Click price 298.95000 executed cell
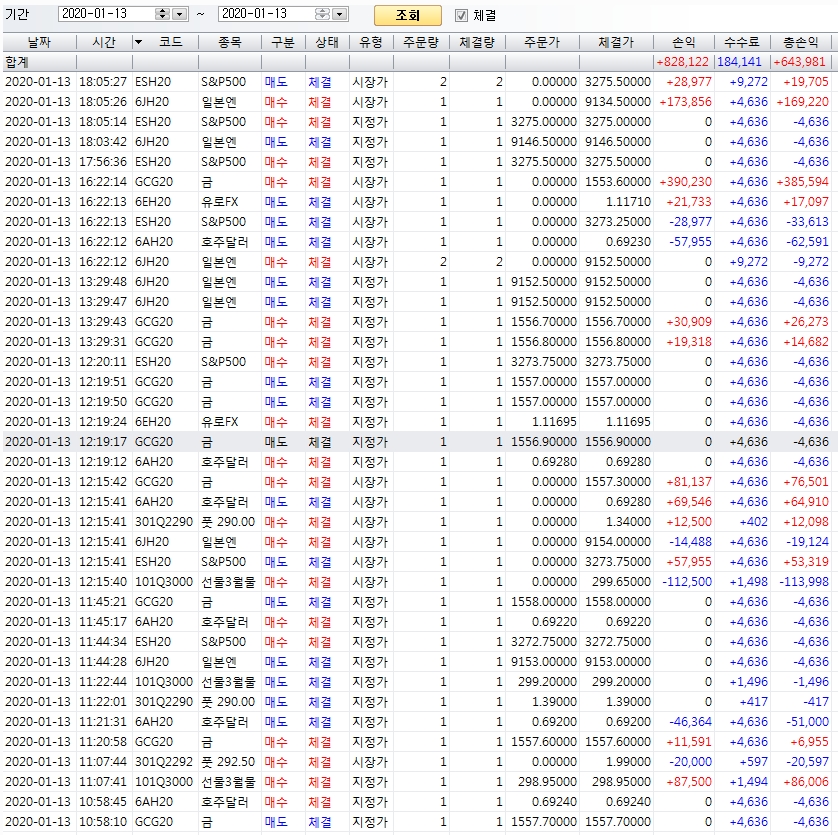Screen dimensions: 838x835 click(621, 782)
